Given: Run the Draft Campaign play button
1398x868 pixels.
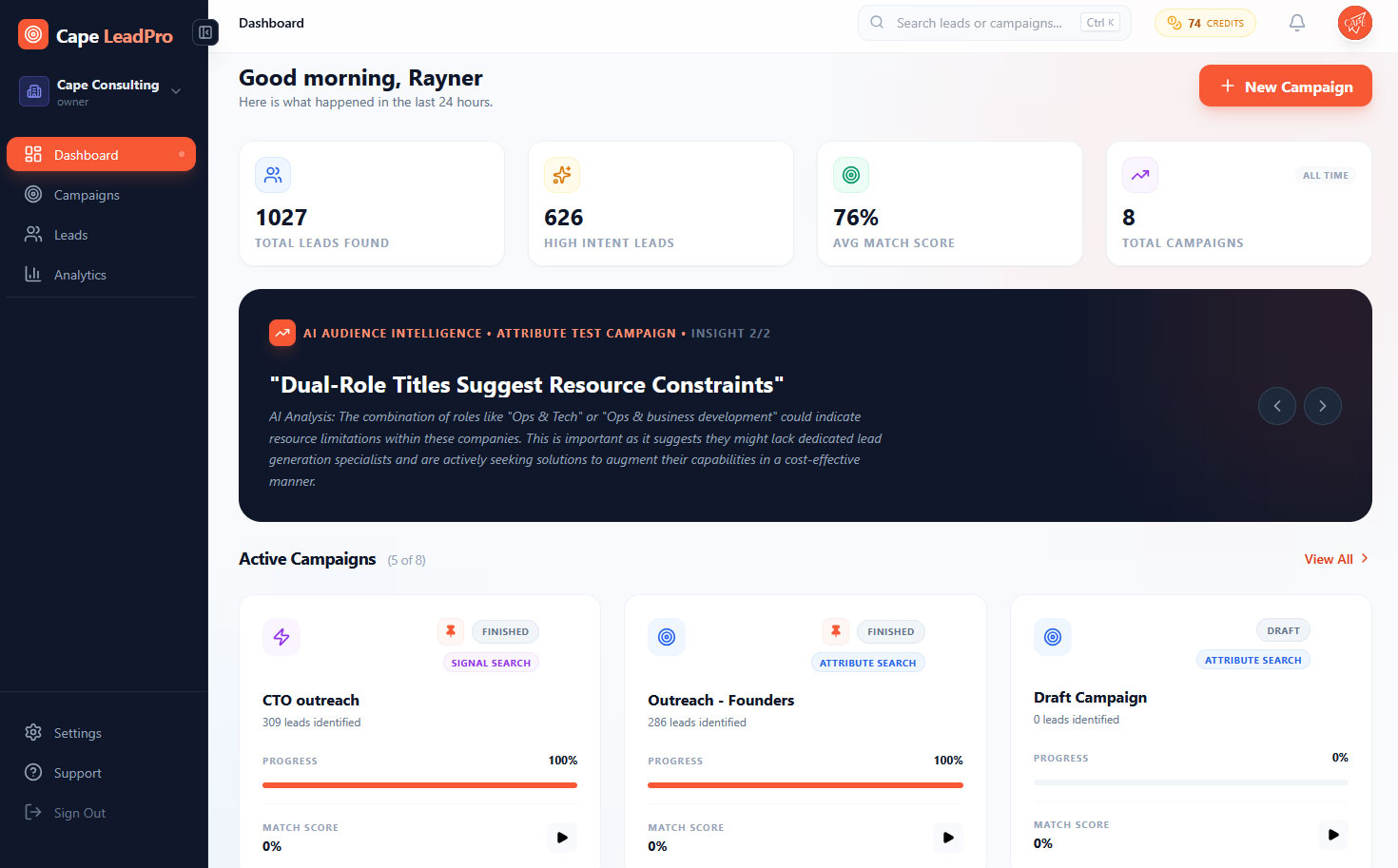Looking at the screenshot, I should 1333,835.
